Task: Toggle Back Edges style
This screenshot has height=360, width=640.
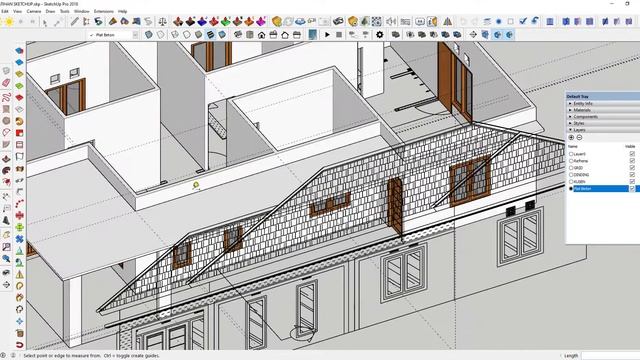Action: (161, 35)
